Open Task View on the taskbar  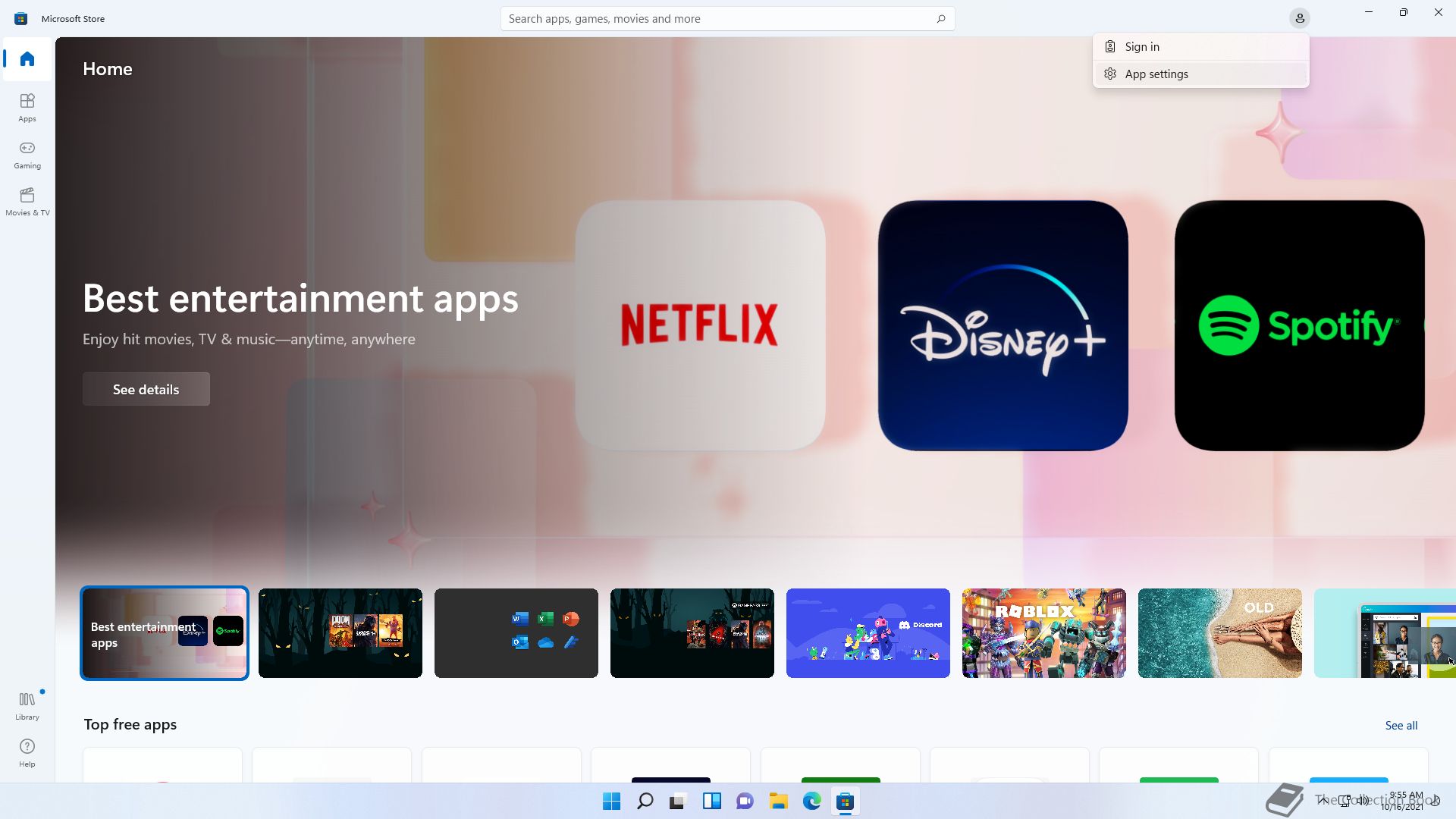(x=678, y=802)
